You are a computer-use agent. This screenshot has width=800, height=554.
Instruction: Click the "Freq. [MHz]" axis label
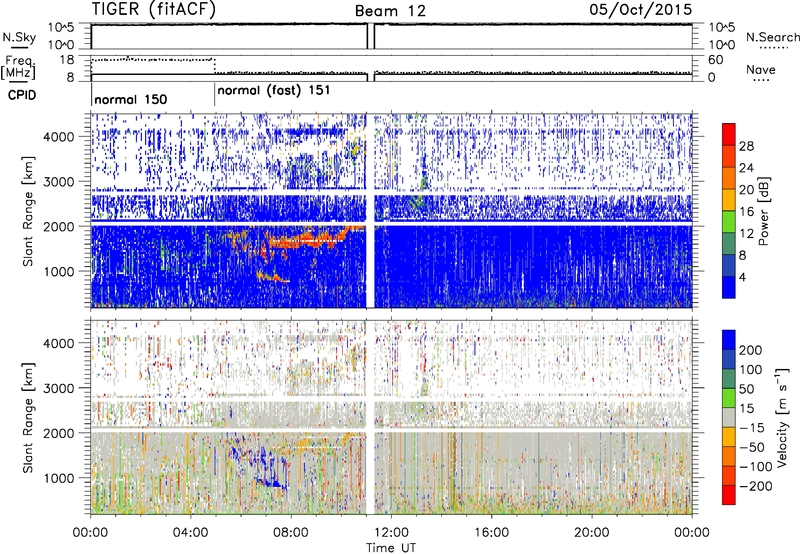pyautogui.click(x=18, y=68)
